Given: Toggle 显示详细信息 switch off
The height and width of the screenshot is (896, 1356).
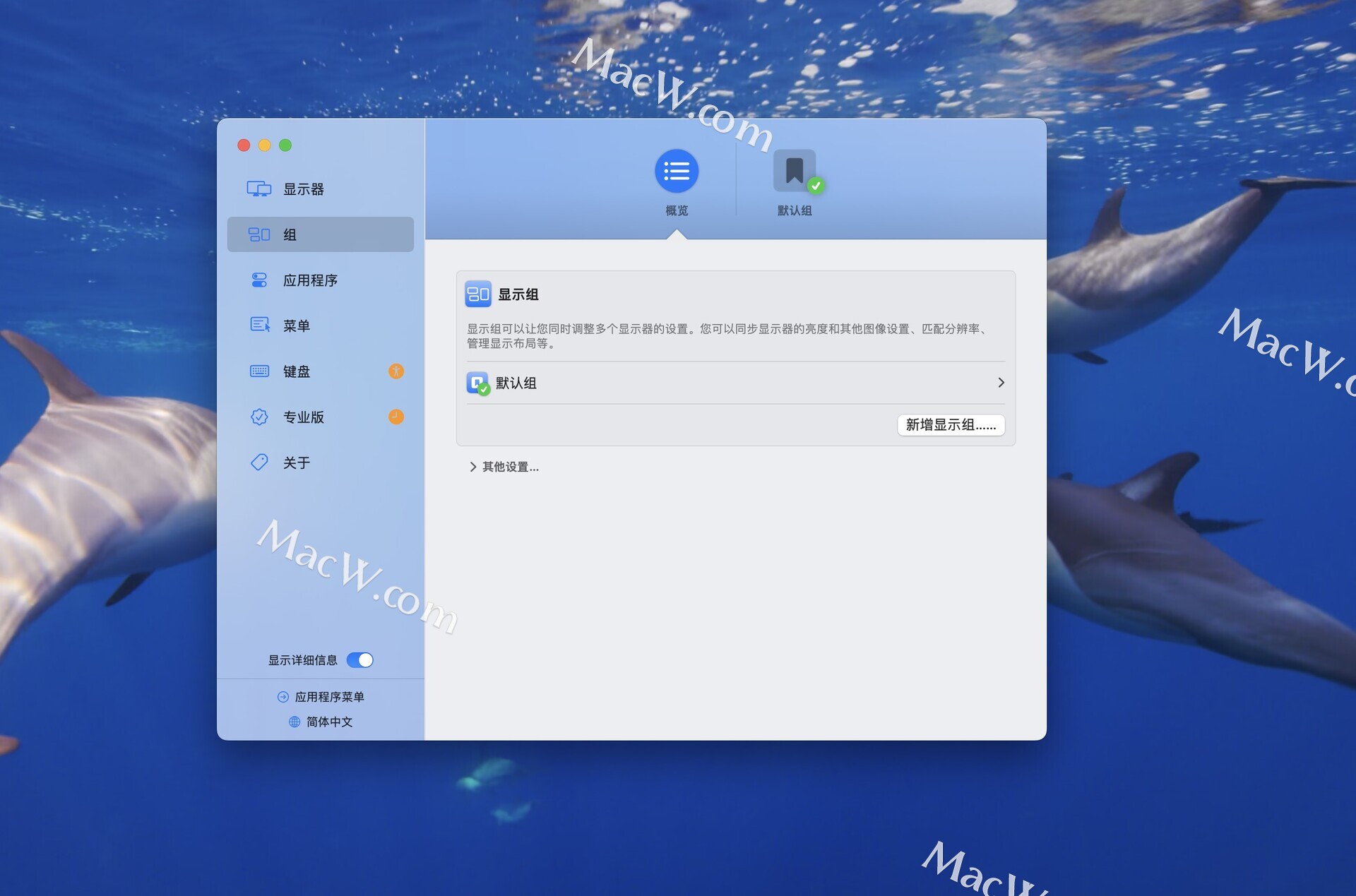Looking at the screenshot, I should [x=360, y=660].
